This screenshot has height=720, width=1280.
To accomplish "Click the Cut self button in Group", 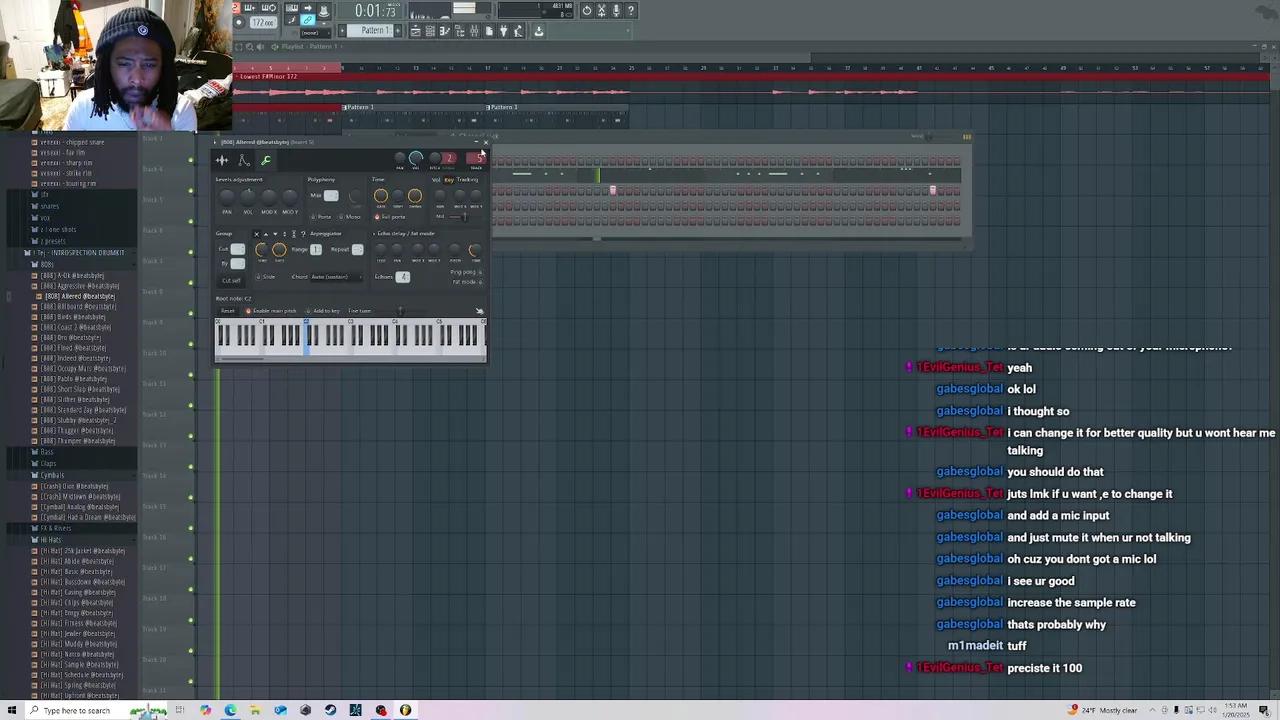I will [x=231, y=281].
